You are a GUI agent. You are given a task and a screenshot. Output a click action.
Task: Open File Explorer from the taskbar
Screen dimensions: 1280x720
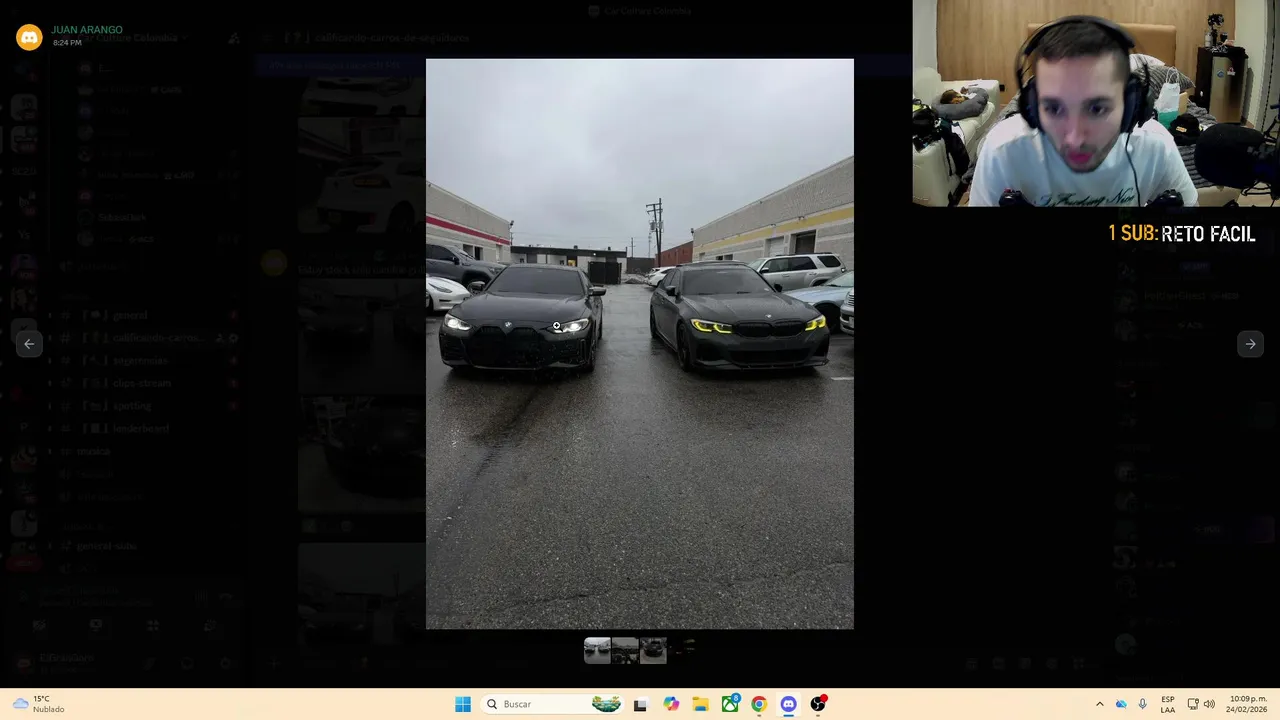point(700,704)
